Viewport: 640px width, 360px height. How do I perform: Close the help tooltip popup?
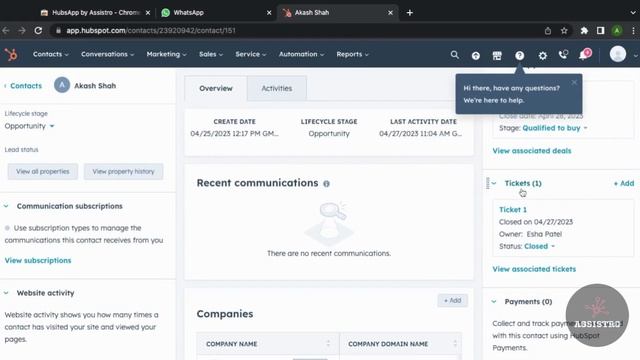(574, 82)
